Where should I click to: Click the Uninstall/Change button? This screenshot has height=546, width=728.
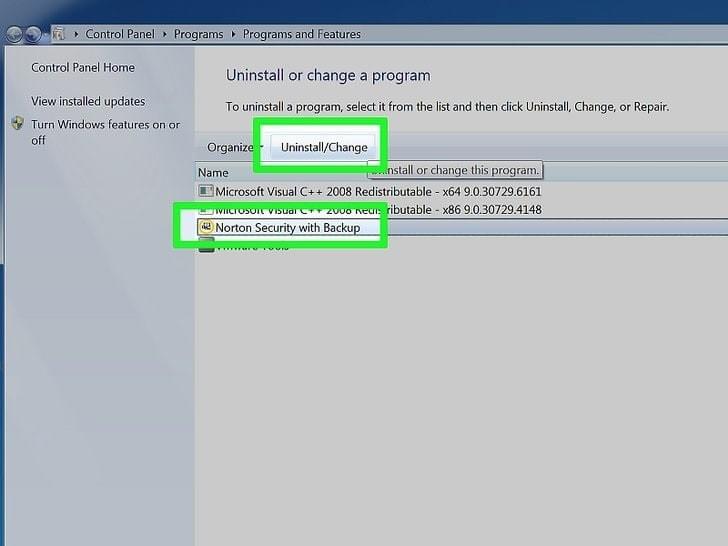pyautogui.click(x=324, y=147)
